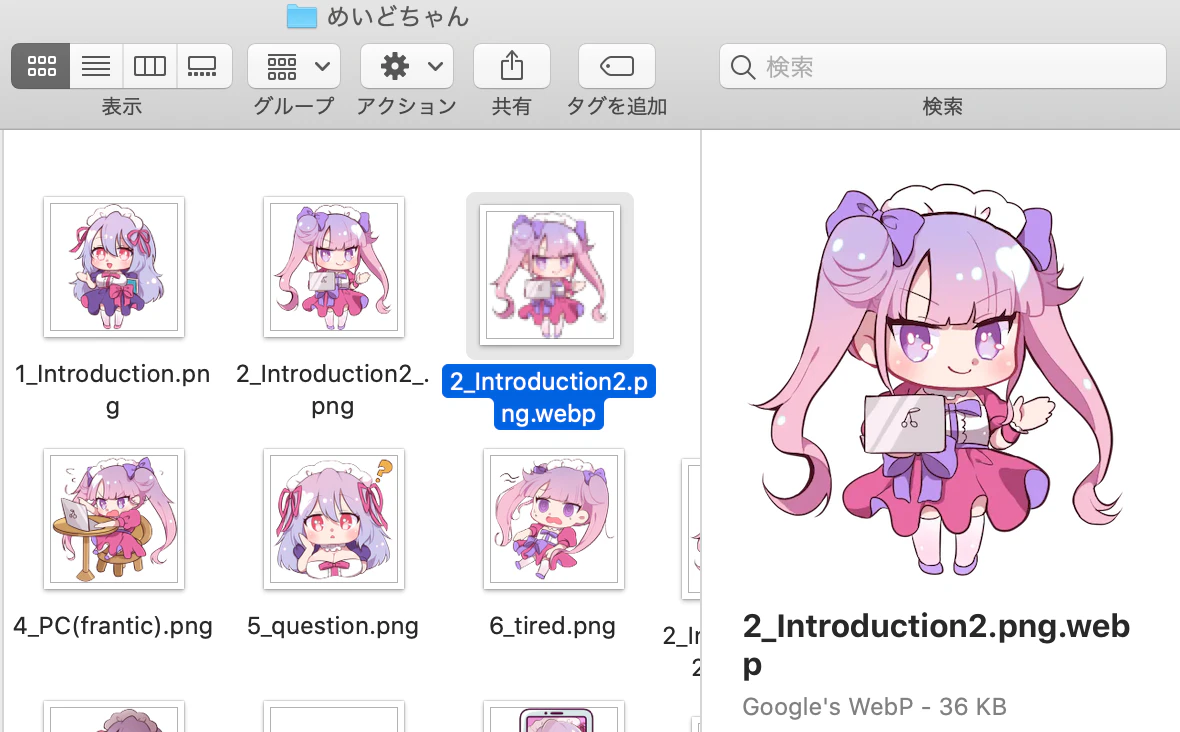Select the 4_PC(frantic).png thumbnail
The image size is (1180, 732).
click(114, 519)
